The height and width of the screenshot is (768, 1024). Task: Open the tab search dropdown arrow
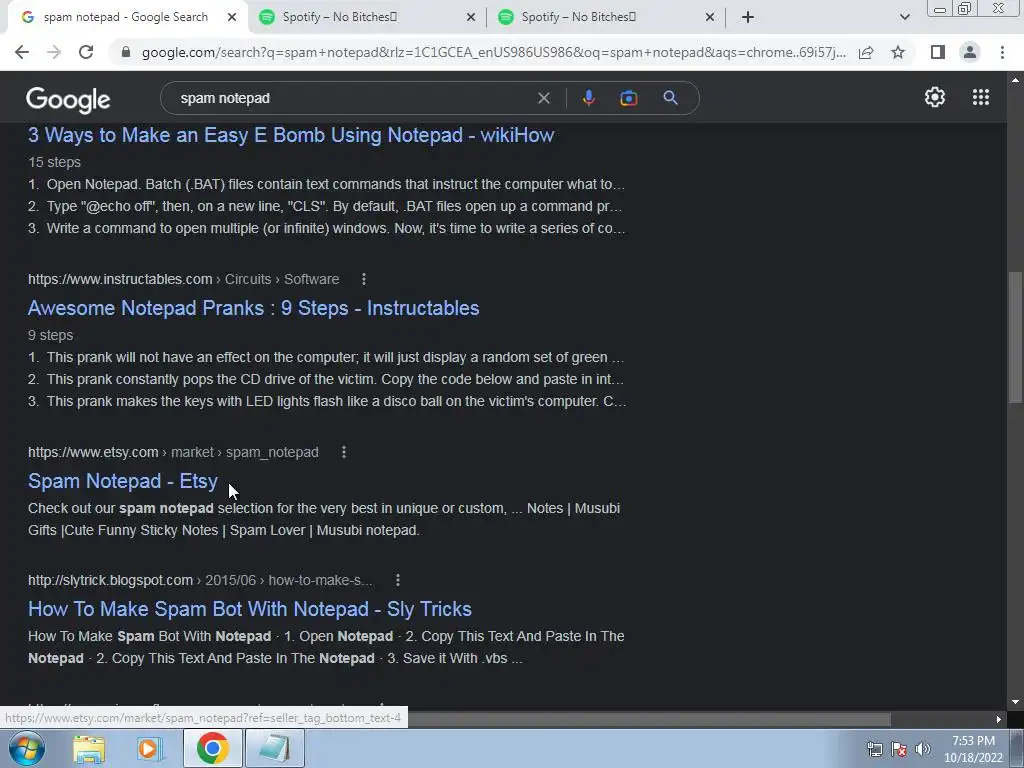904,17
